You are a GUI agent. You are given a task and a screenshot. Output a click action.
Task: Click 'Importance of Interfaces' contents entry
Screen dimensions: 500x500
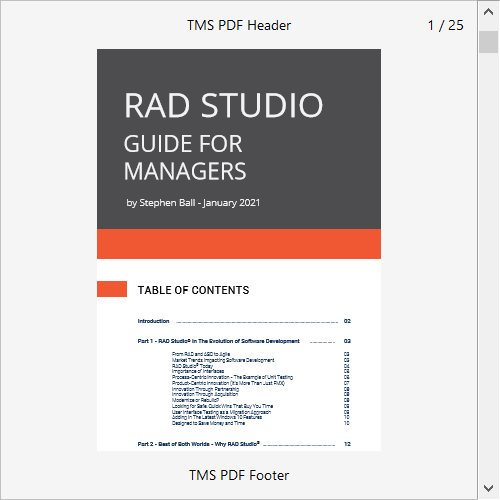(x=198, y=371)
